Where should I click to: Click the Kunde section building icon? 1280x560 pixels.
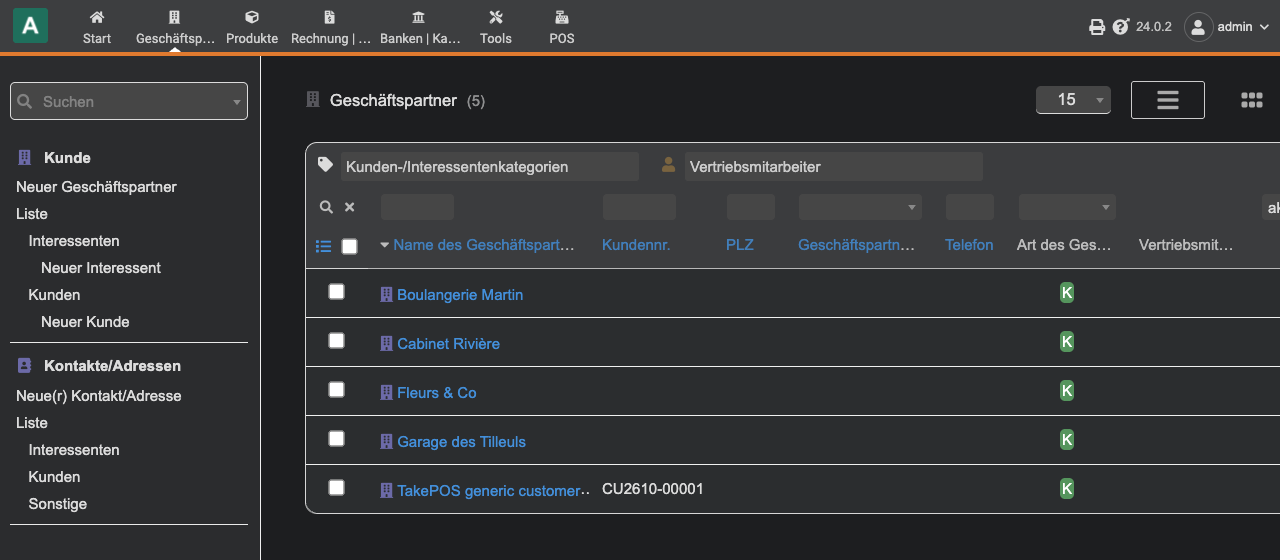tap(25, 158)
